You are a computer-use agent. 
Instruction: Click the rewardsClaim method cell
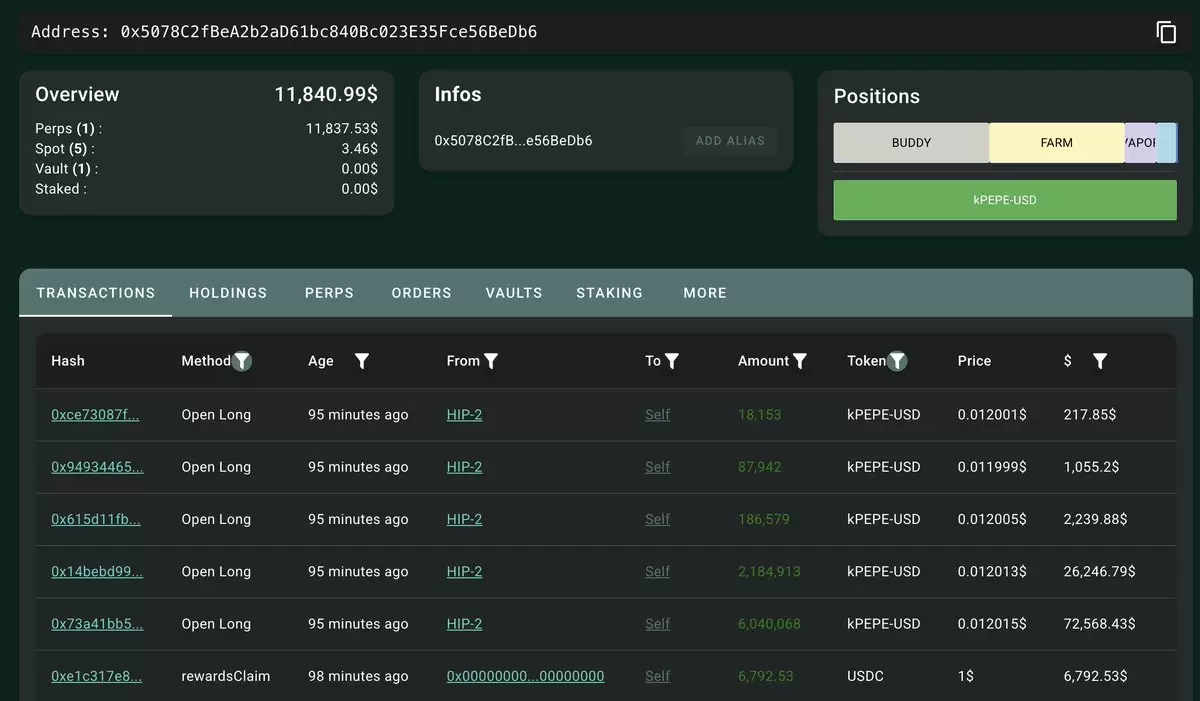point(226,676)
